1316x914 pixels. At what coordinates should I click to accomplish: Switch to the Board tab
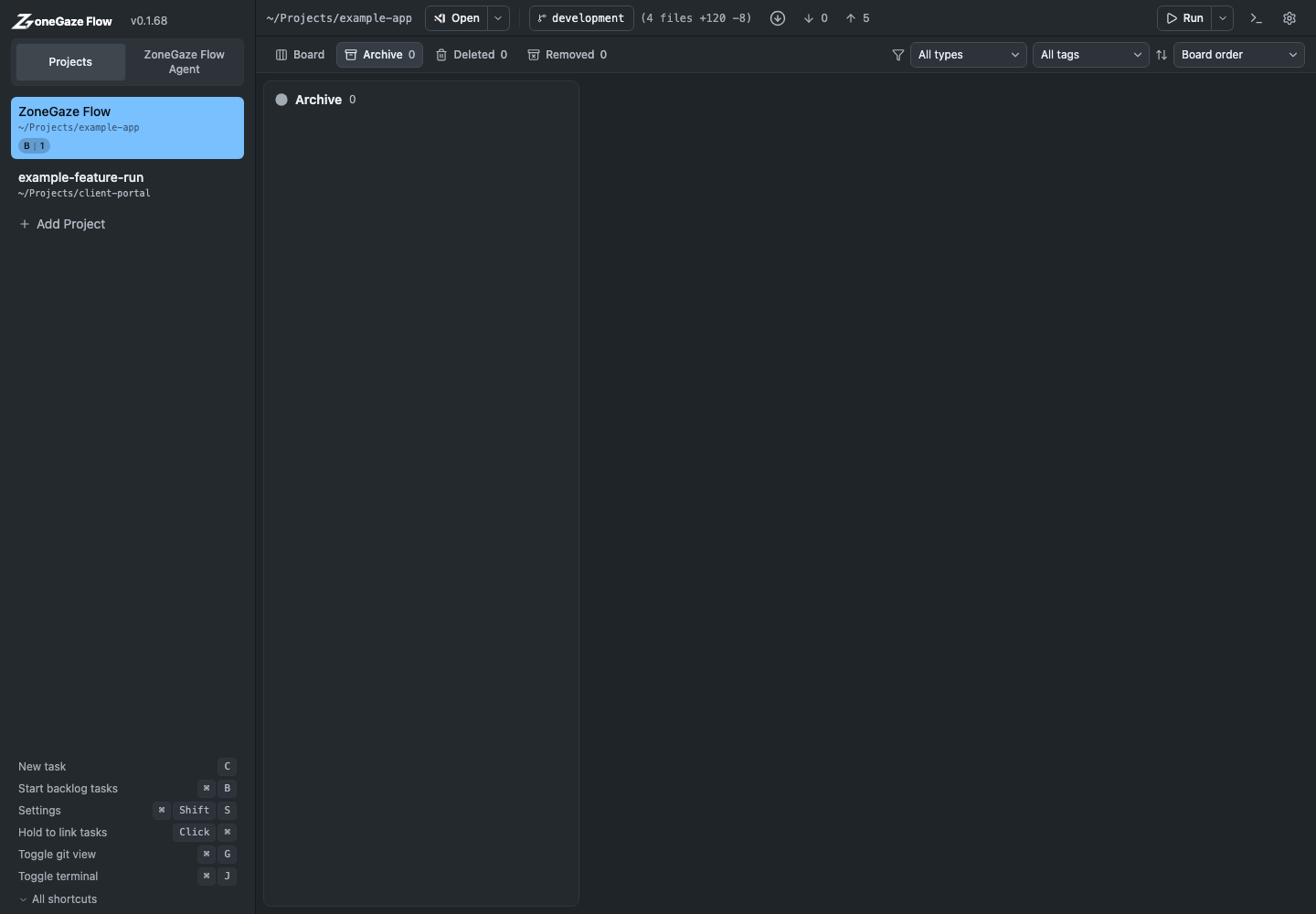pyautogui.click(x=300, y=55)
